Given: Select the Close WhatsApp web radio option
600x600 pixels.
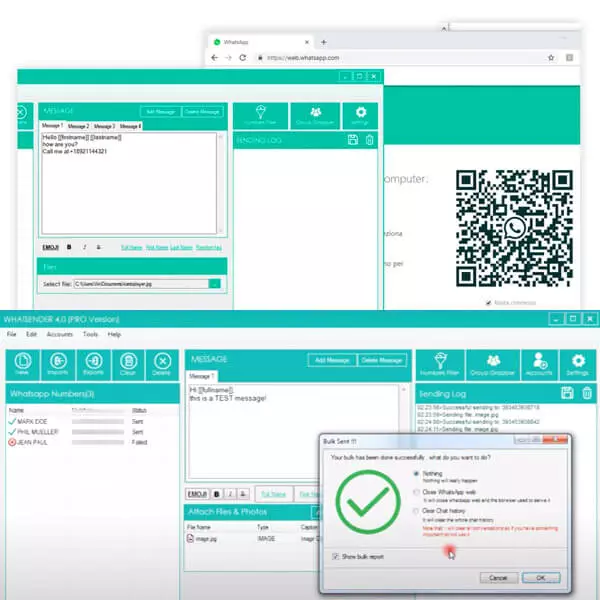Looking at the screenshot, I should (416, 492).
